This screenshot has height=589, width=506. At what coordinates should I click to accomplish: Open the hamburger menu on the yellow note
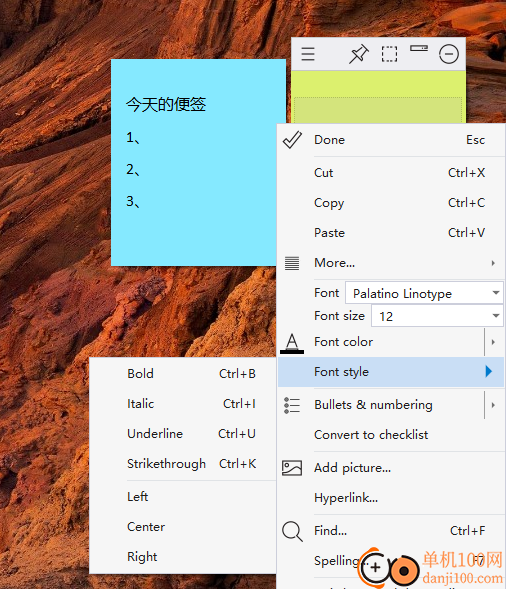click(308, 54)
